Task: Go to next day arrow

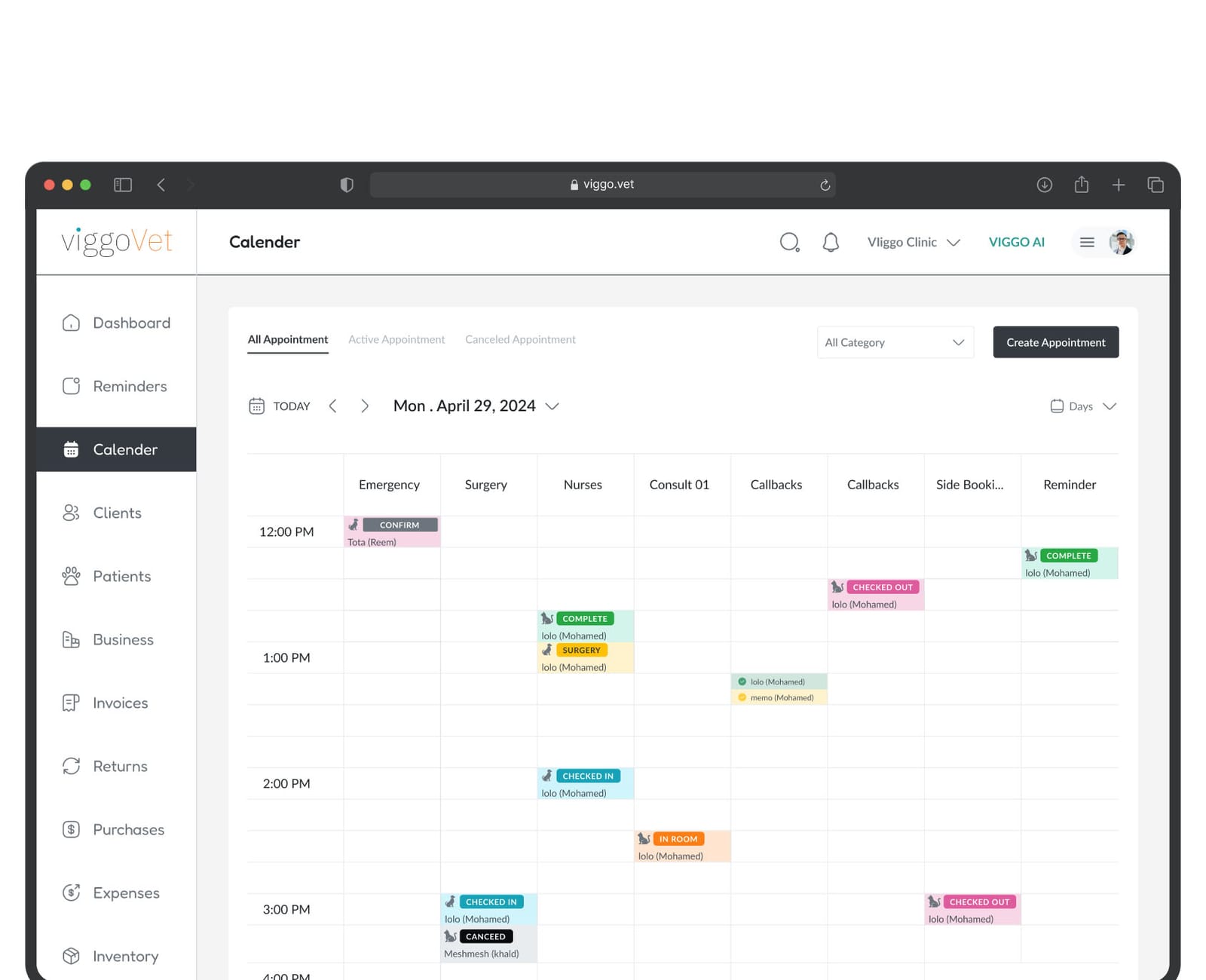Action: [365, 406]
